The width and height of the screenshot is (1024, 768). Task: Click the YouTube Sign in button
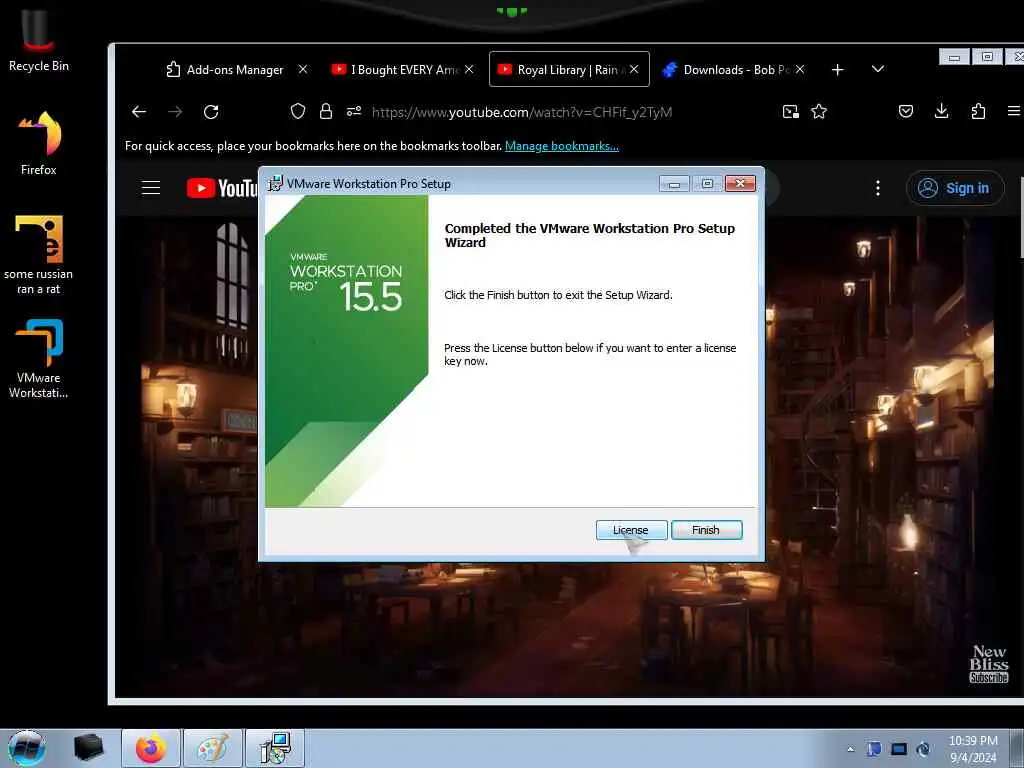pos(955,188)
